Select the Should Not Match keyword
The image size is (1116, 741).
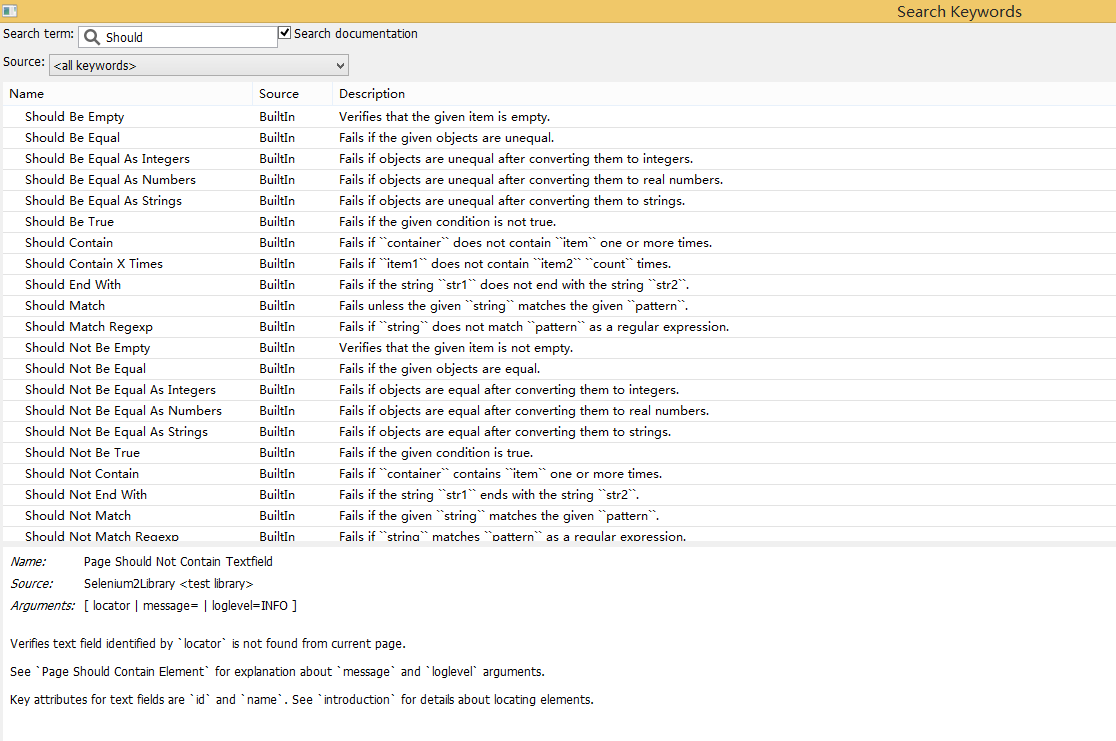pyautogui.click(x=78, y=516)
